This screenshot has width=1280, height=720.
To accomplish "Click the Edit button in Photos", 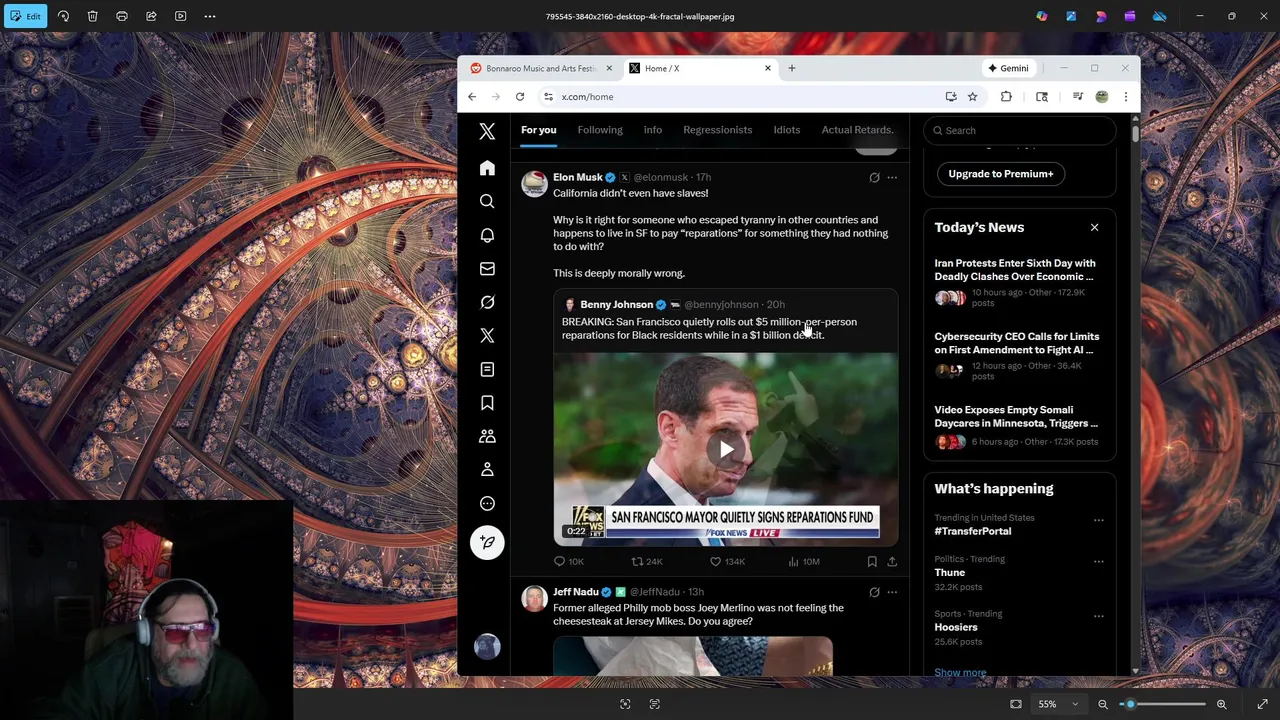I will pos(25,16).
